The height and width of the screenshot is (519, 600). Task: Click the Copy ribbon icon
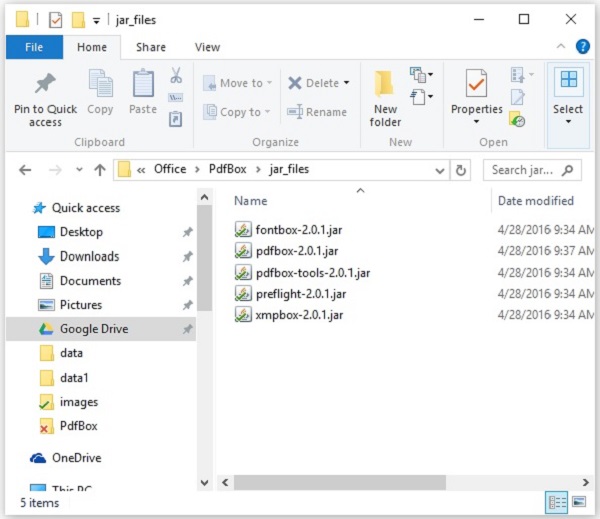point(101,83)
